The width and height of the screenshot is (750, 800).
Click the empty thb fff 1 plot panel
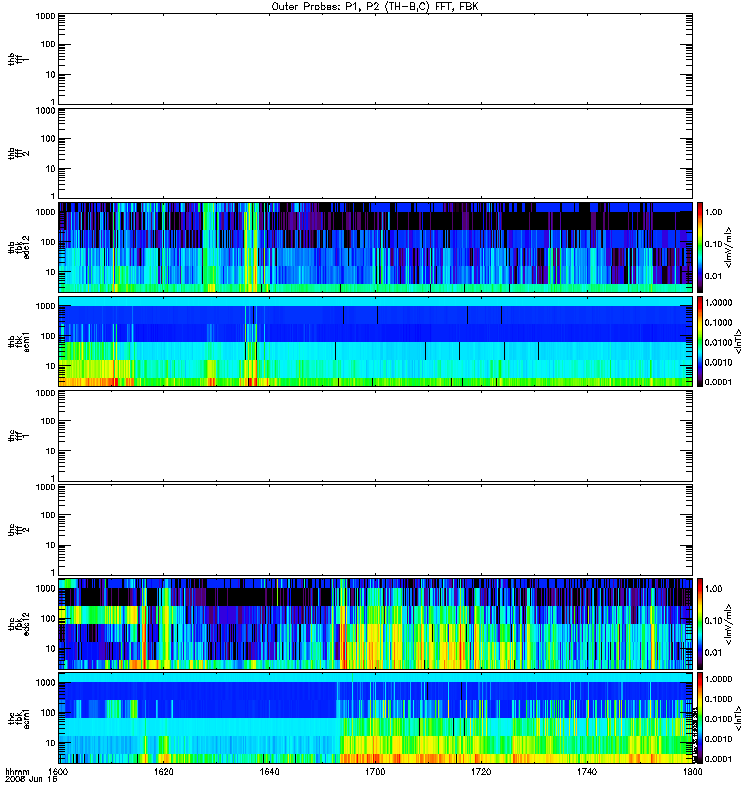375,59
